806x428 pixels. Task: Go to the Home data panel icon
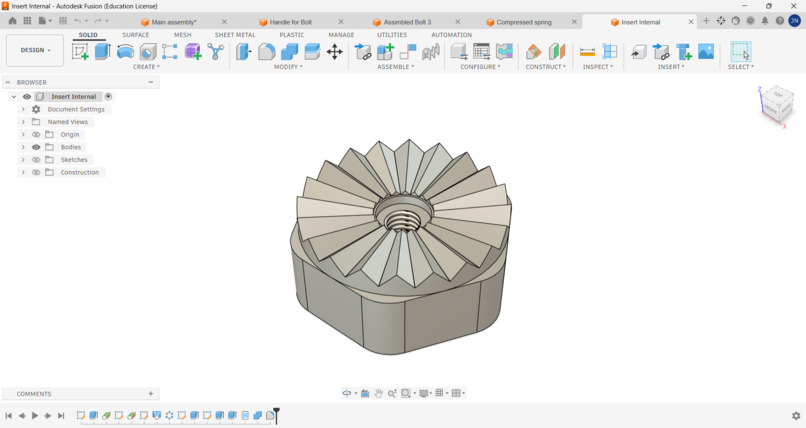(x=13, y=21)
